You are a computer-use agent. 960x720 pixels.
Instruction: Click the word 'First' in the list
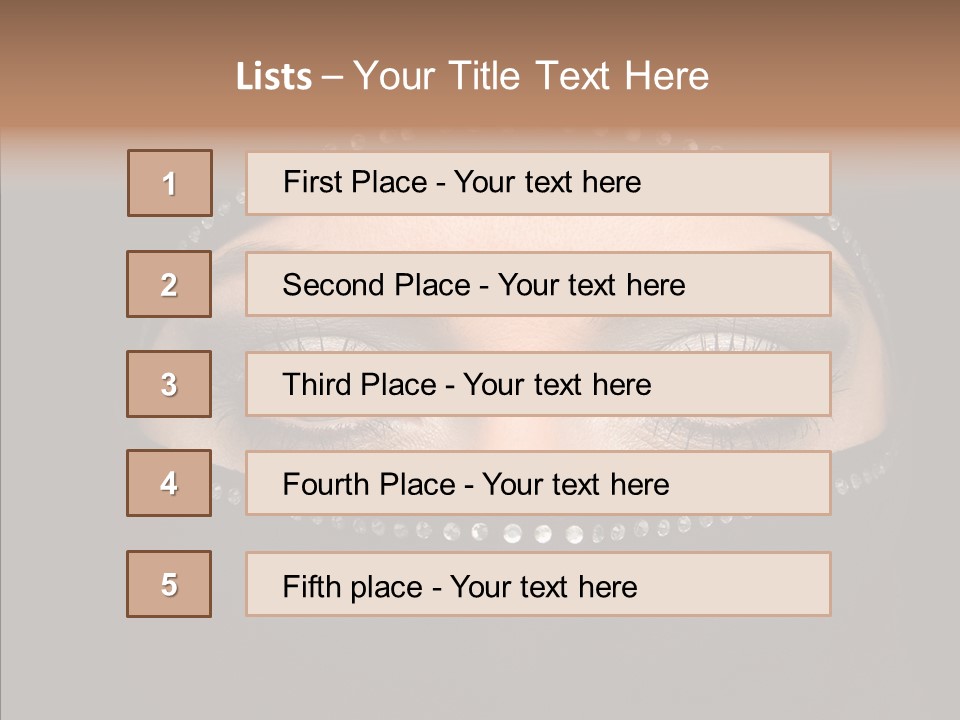click(309, 183)
